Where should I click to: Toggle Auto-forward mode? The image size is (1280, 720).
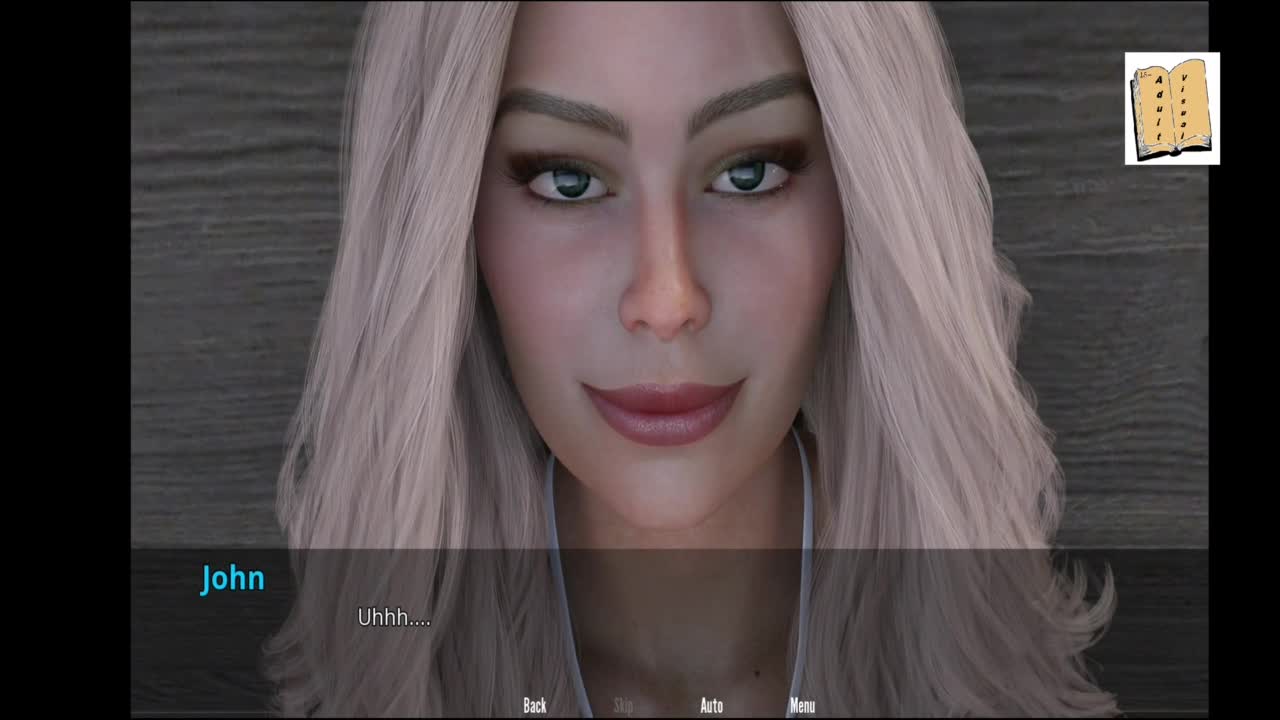[x=711, y=706]
